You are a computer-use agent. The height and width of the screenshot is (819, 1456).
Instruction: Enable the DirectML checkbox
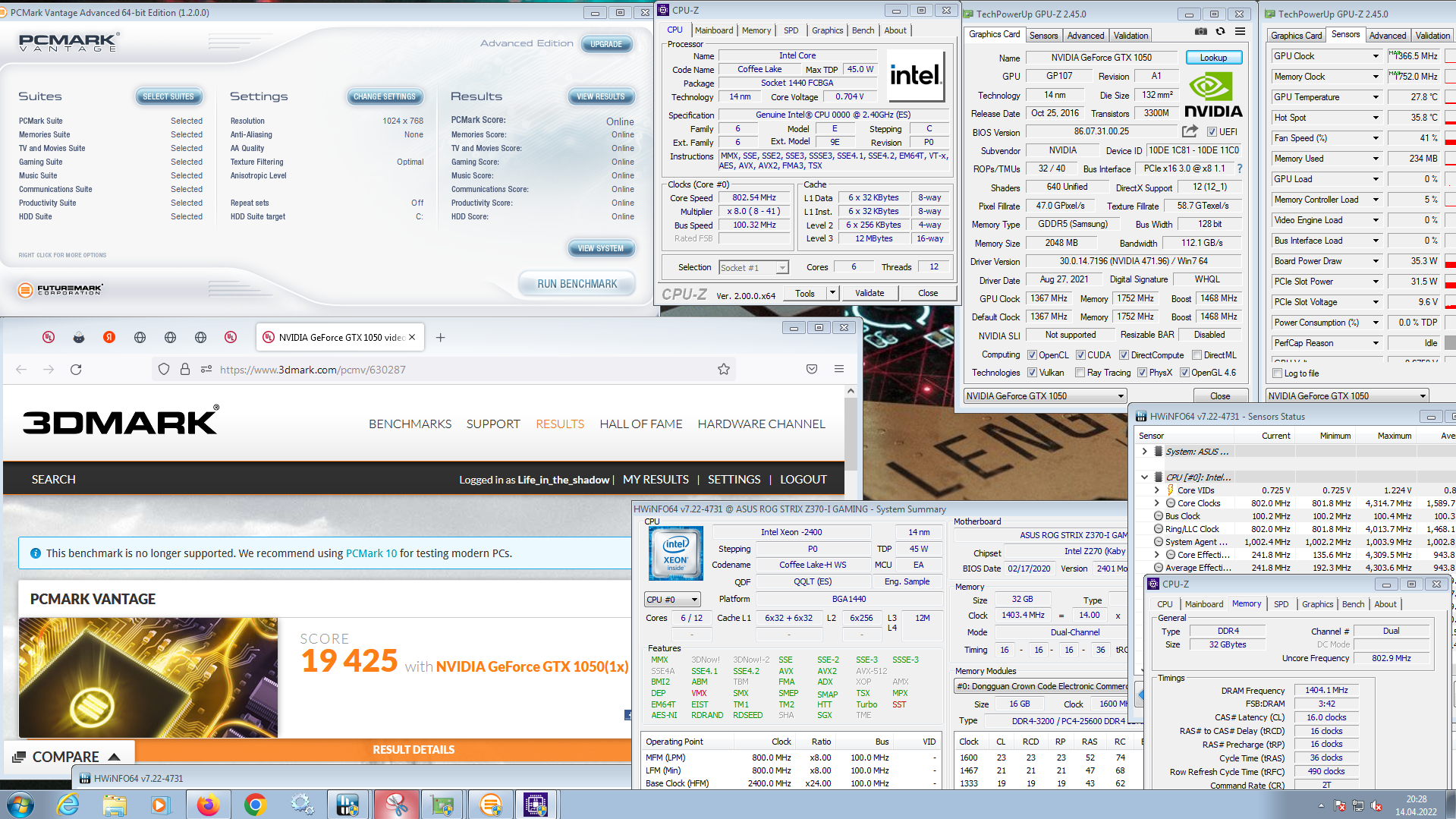point(1197,355)
